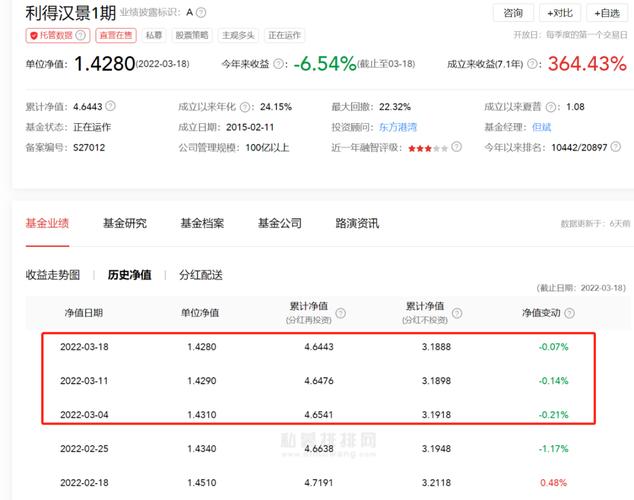Open help icon in 累计净值(分红不投资) column header

click(457, 313)
